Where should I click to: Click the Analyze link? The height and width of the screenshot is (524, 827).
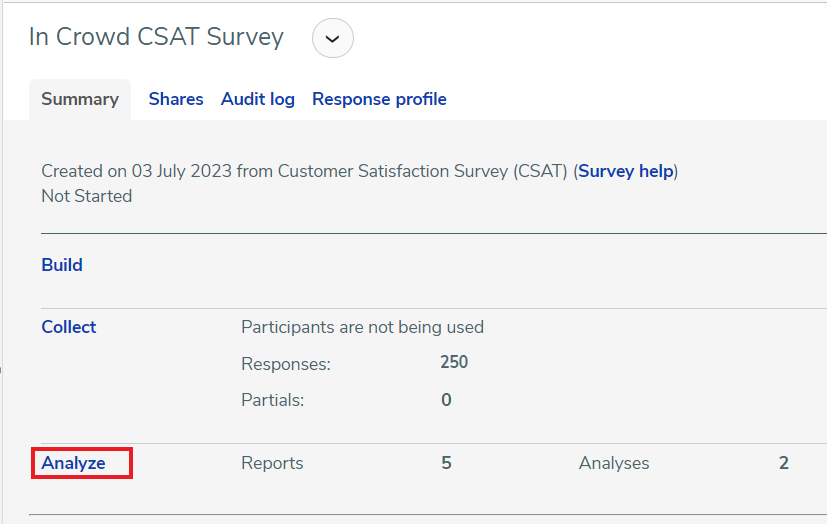tap(73, 463)
